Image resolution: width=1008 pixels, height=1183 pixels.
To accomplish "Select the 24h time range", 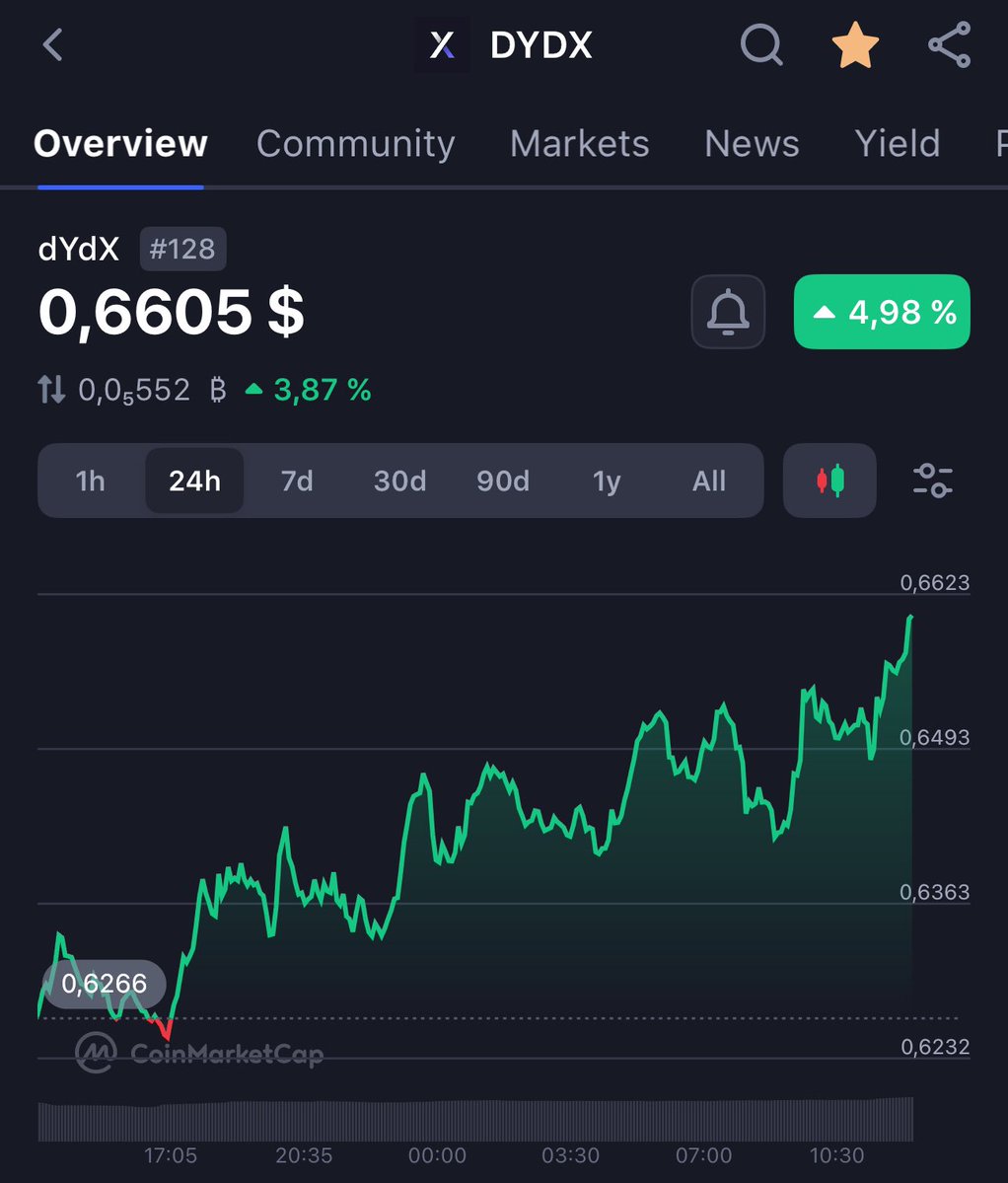I will tap(194, 481).
